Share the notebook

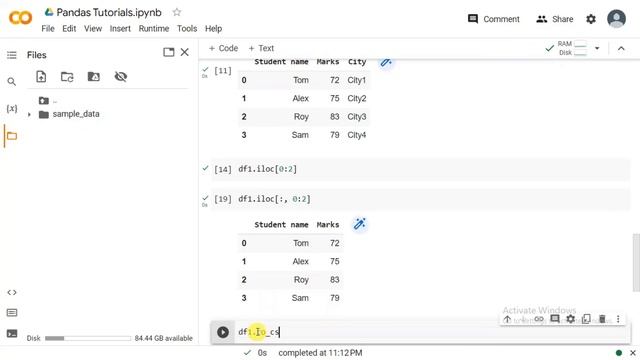555,19
